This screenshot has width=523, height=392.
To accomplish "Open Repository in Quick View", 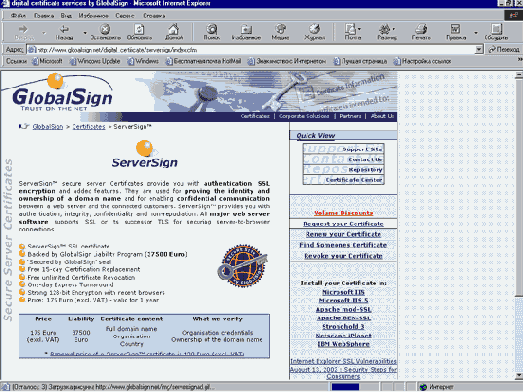I will point(344,170).
